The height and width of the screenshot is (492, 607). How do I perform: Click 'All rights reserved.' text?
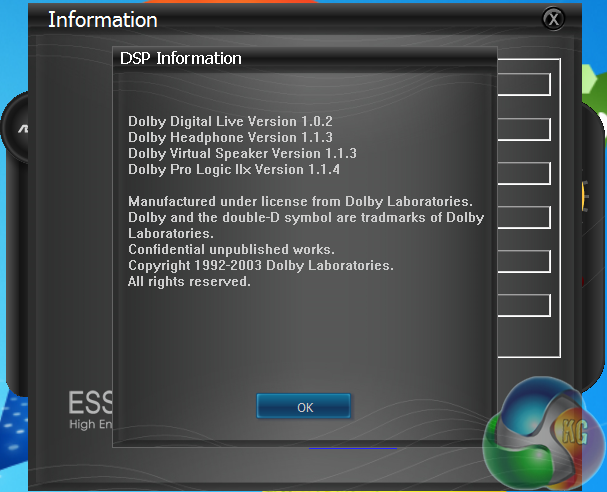click(x=189, y=281)
